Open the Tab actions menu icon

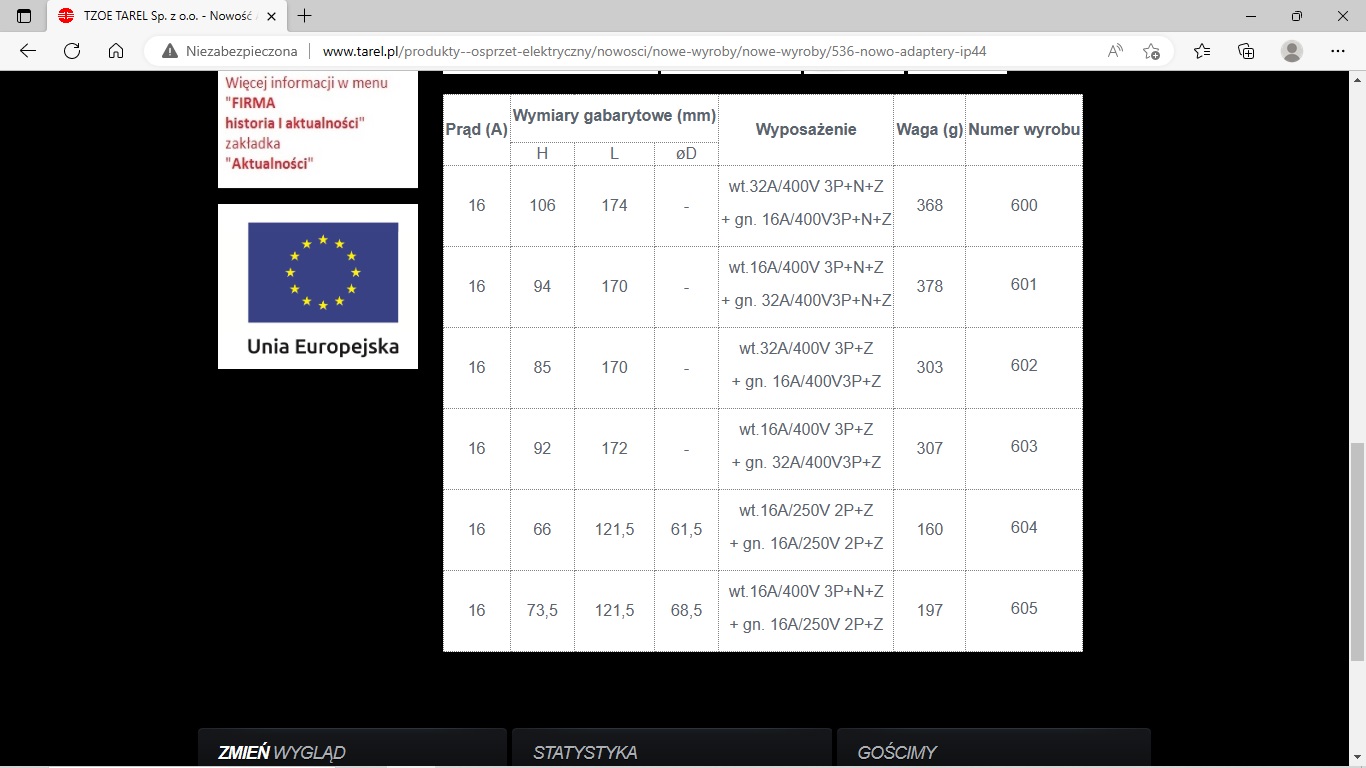(x=24, y=16)
